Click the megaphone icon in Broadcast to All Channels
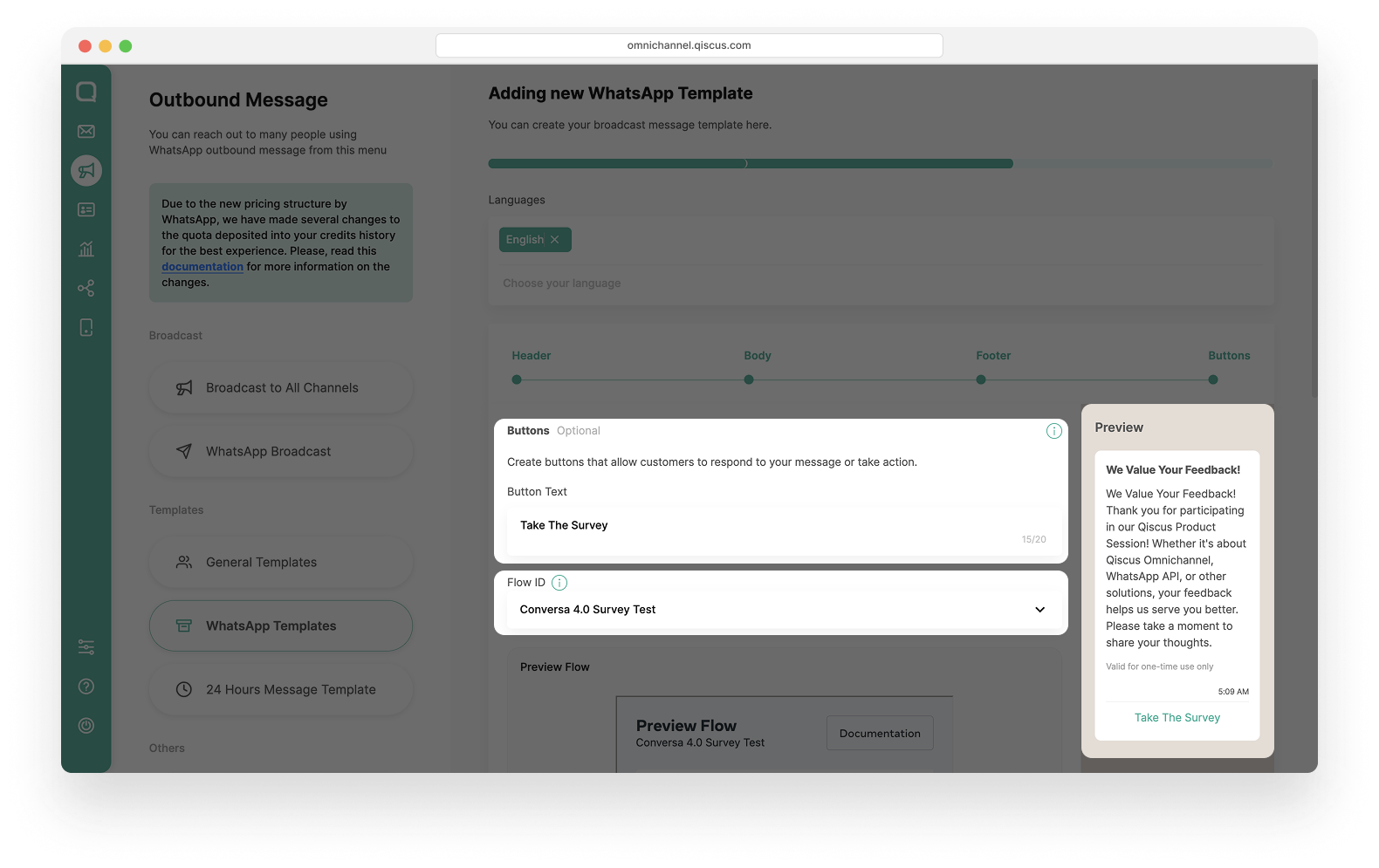The height and width of the screenshot is (868, 1379). [x=184, y=388]
